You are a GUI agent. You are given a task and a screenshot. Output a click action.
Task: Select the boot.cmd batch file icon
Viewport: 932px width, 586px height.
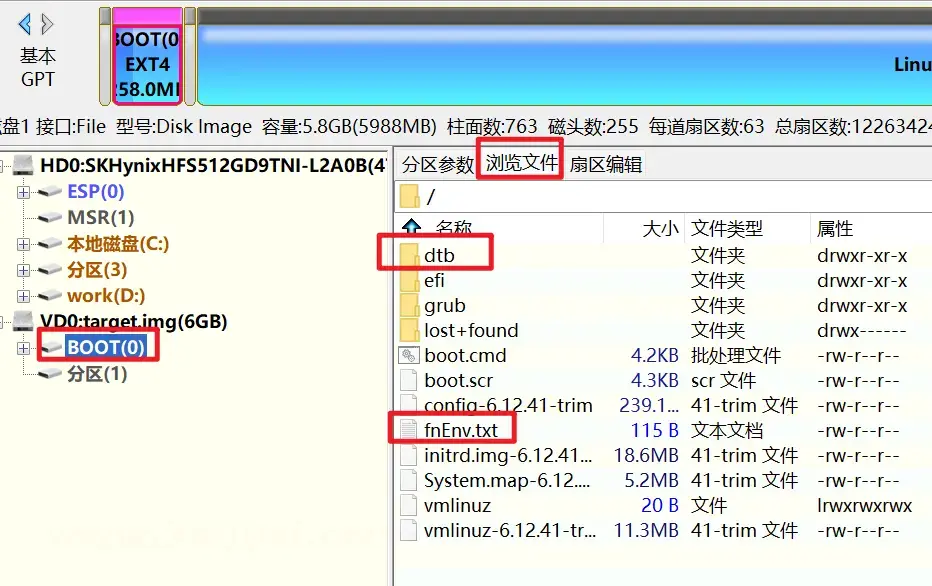(x=408, y=355)
